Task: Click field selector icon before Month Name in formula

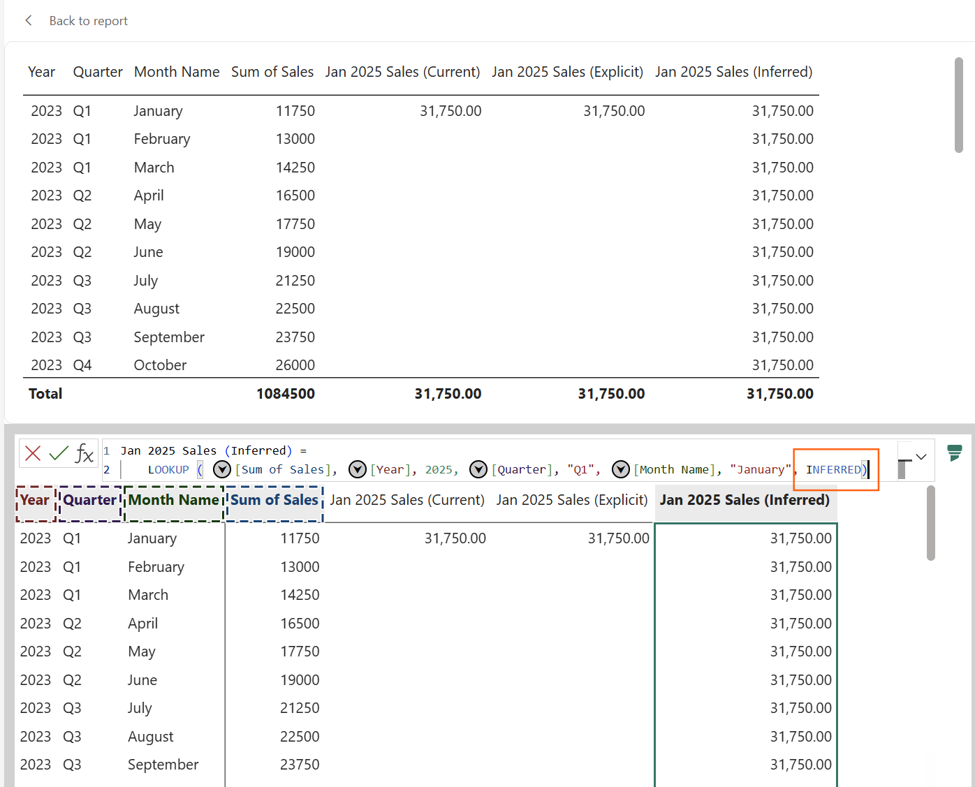Action: pos(621,469)
